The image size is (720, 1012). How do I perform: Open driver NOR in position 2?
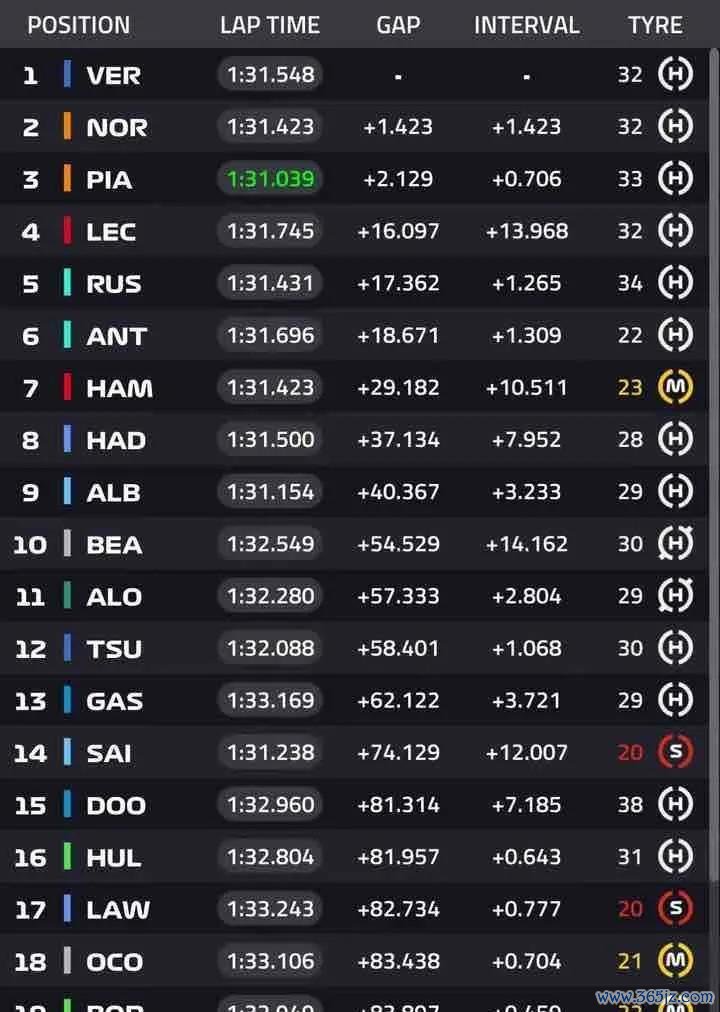point(117,127)
